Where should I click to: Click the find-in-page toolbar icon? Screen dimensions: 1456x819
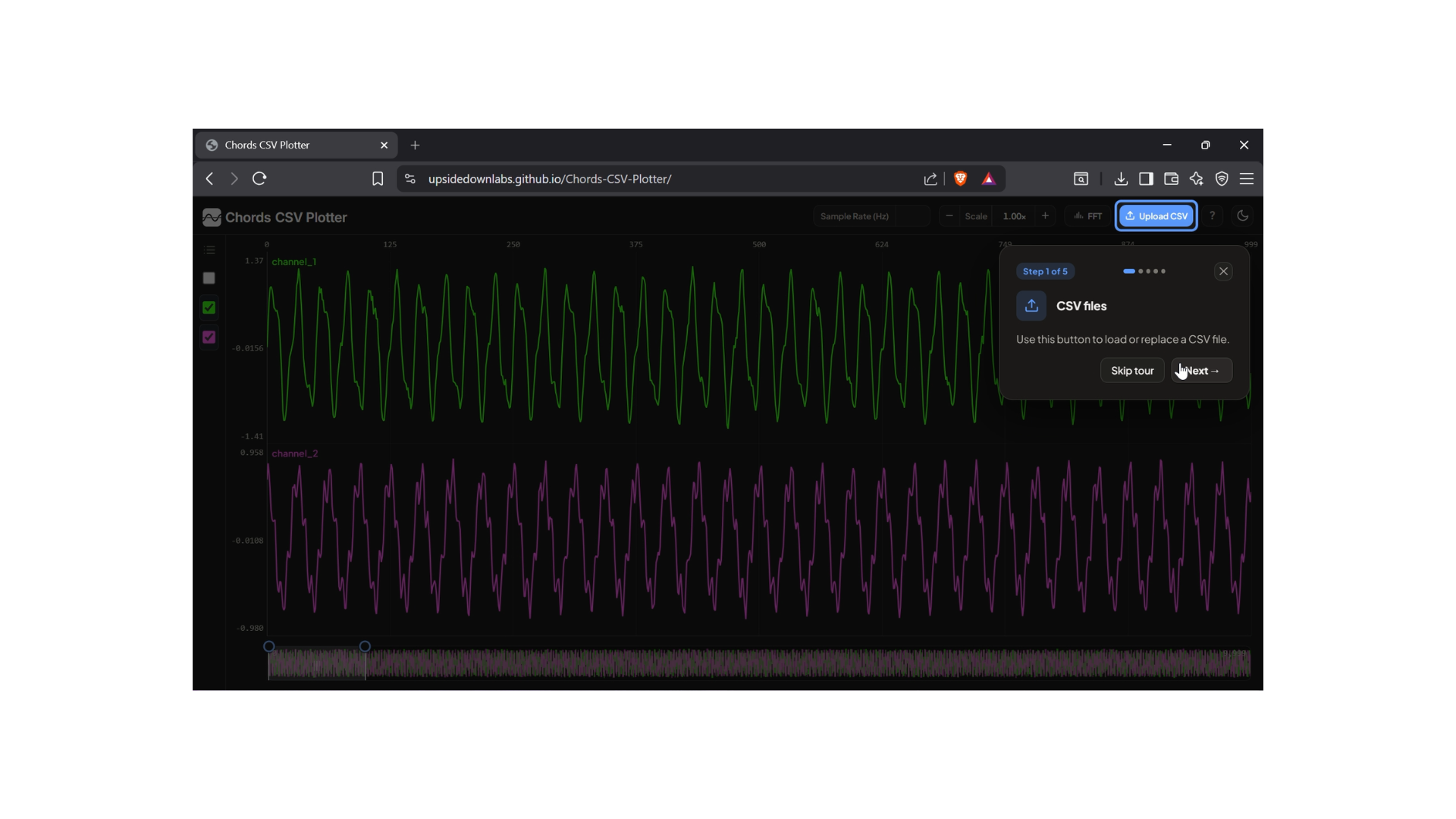[1081, 179]
